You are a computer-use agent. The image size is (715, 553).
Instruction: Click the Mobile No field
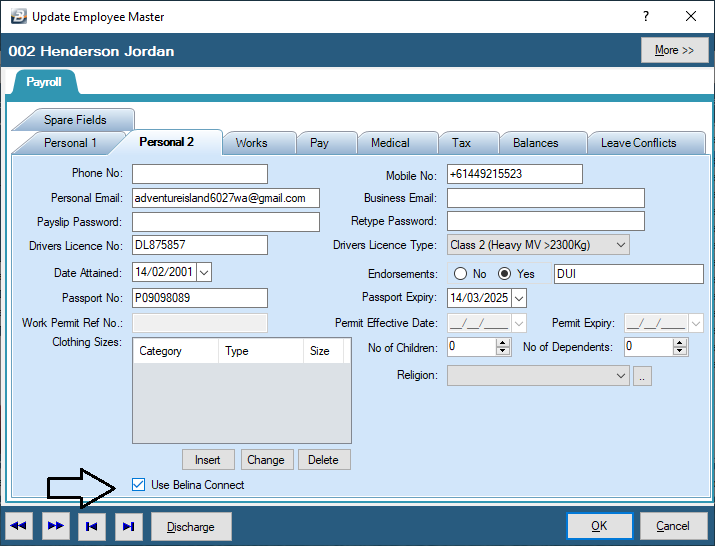coord(515,174)
